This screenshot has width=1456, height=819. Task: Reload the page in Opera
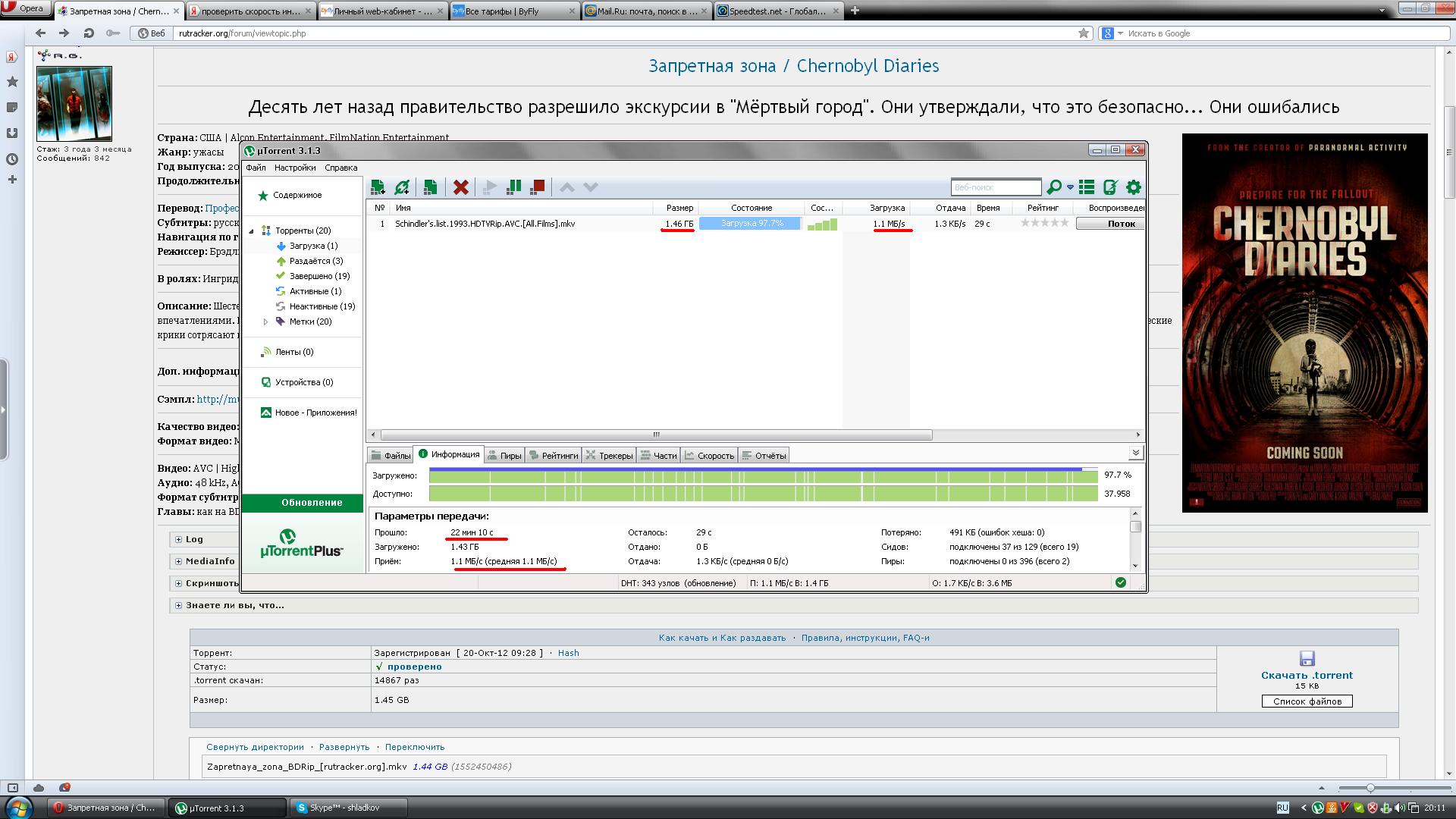click(89, 33)
